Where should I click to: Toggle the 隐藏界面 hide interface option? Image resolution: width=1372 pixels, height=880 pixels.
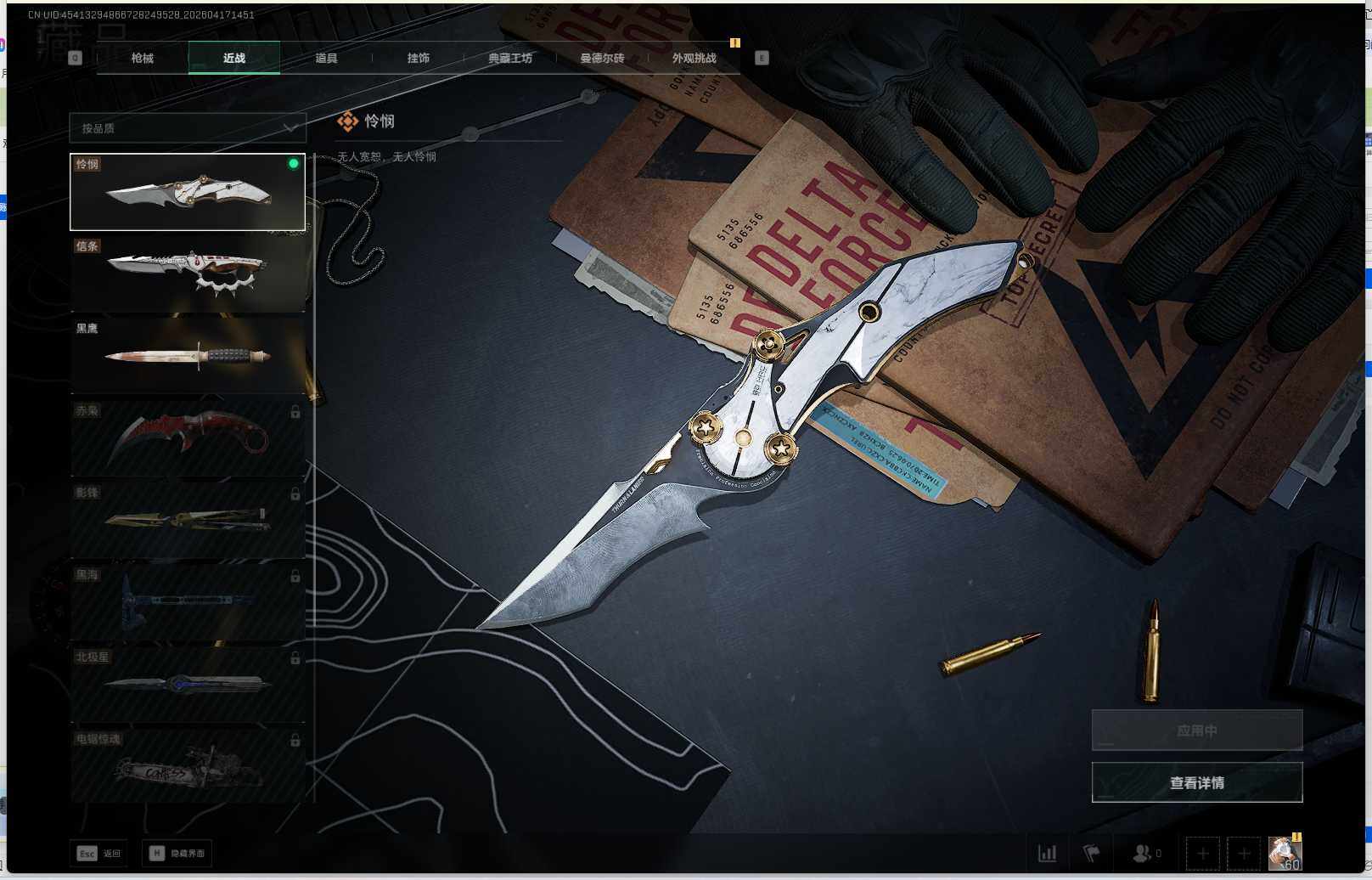coord(177,853)
